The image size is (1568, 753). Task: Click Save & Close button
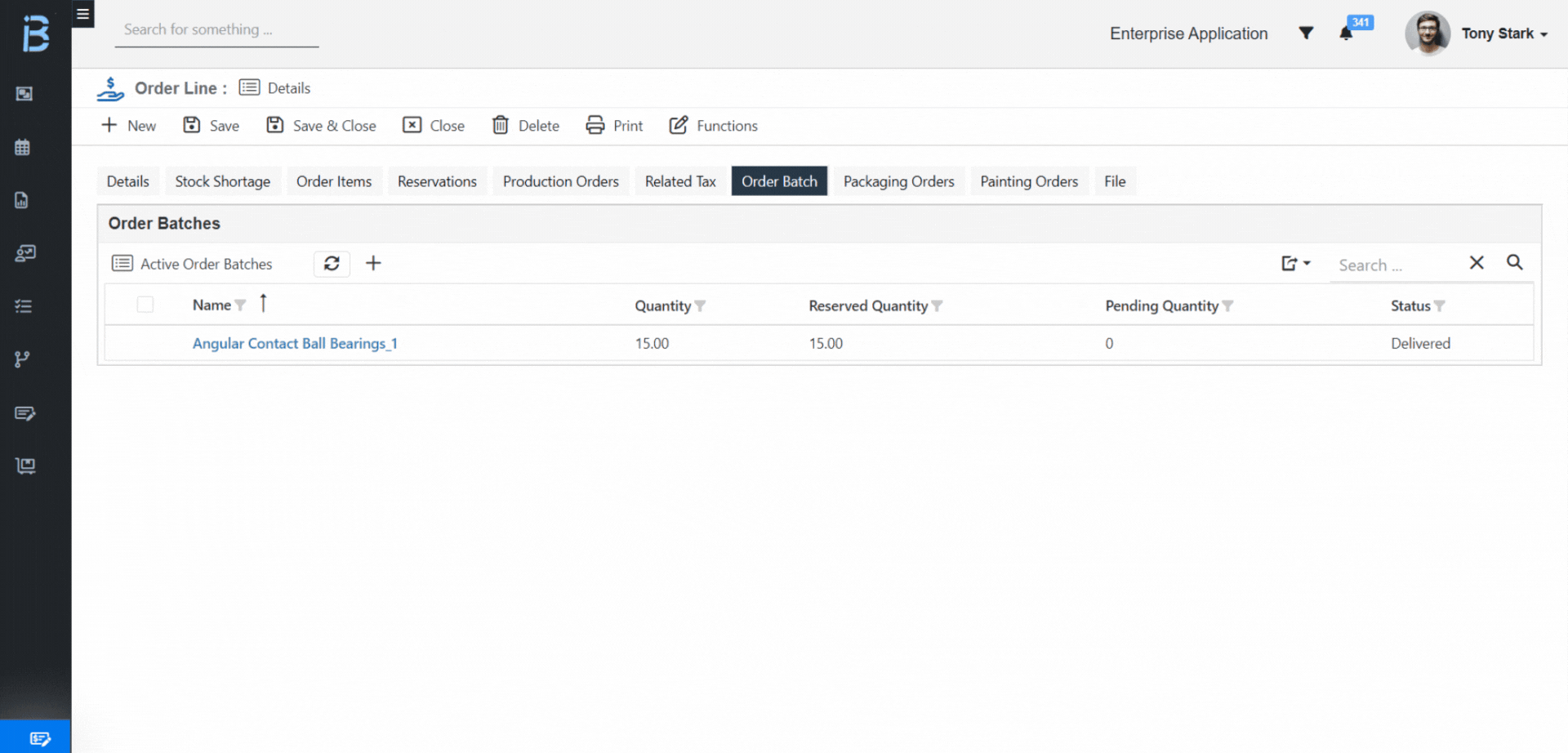321,126
